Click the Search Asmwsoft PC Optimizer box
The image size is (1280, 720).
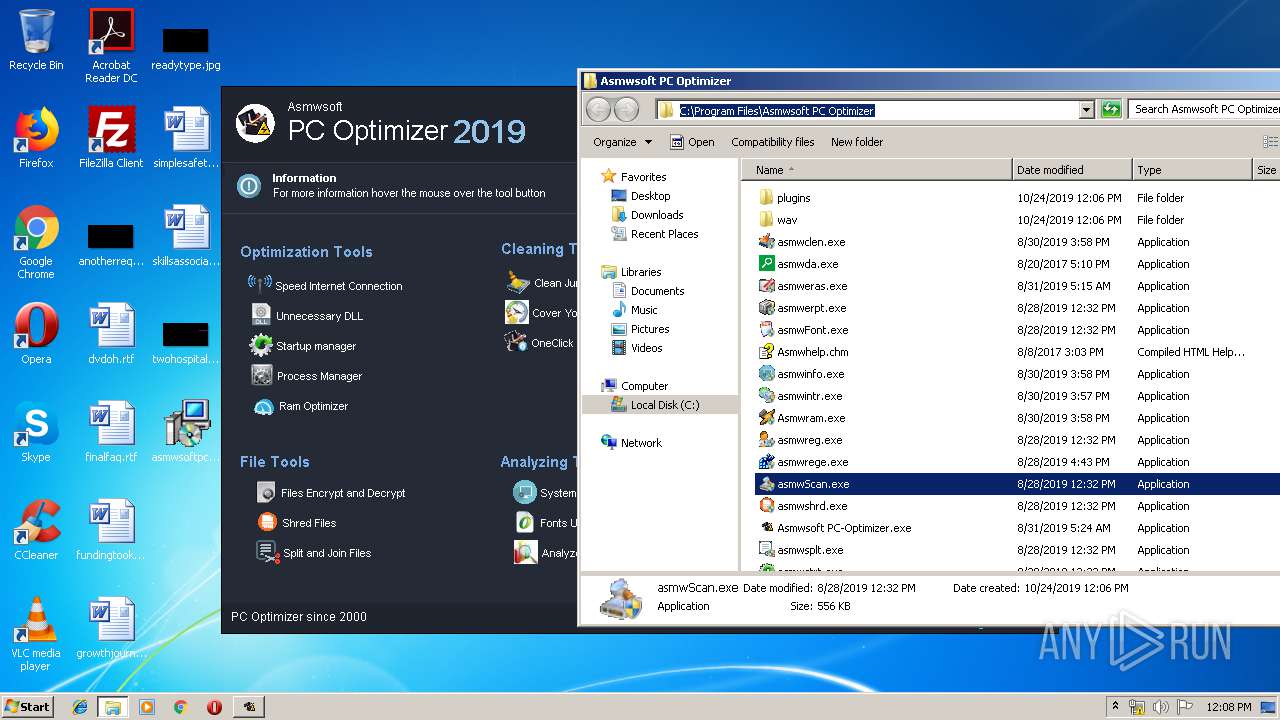(1204, 110)
